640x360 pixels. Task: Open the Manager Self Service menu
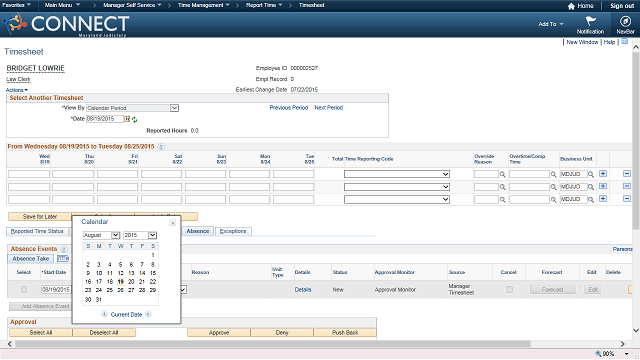(132, 5)
